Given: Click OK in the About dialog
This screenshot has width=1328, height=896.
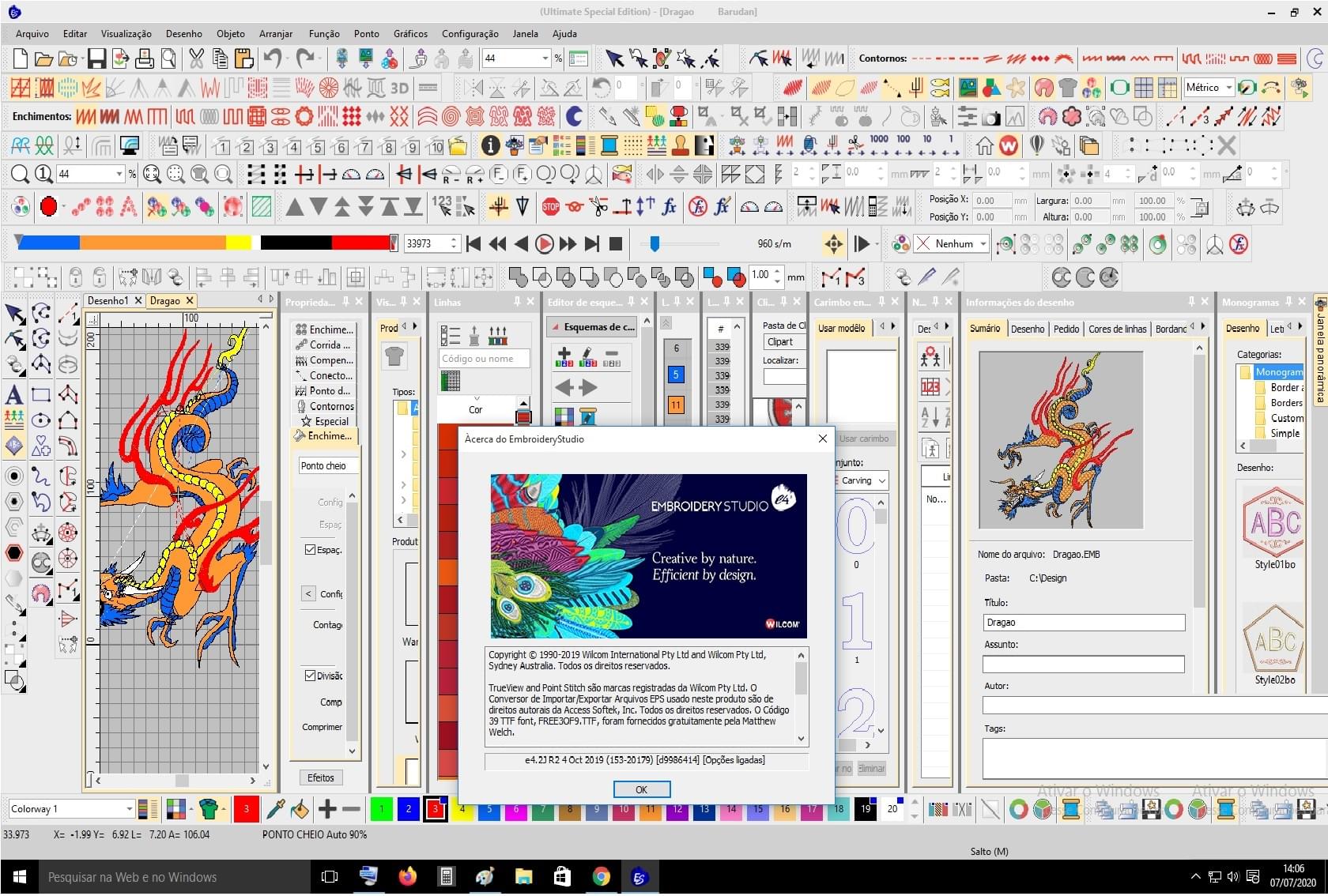Looking at the screenshot, I should 641,789.
